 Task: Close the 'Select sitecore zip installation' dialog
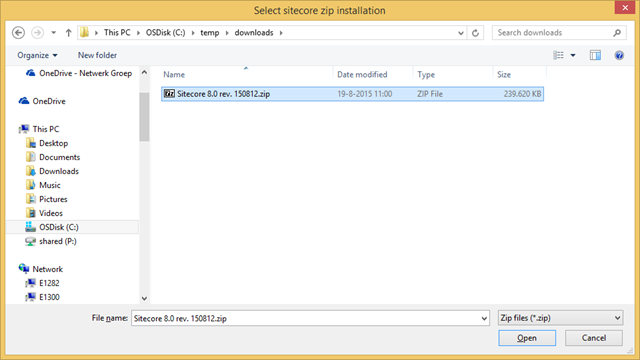coord(624,8)
